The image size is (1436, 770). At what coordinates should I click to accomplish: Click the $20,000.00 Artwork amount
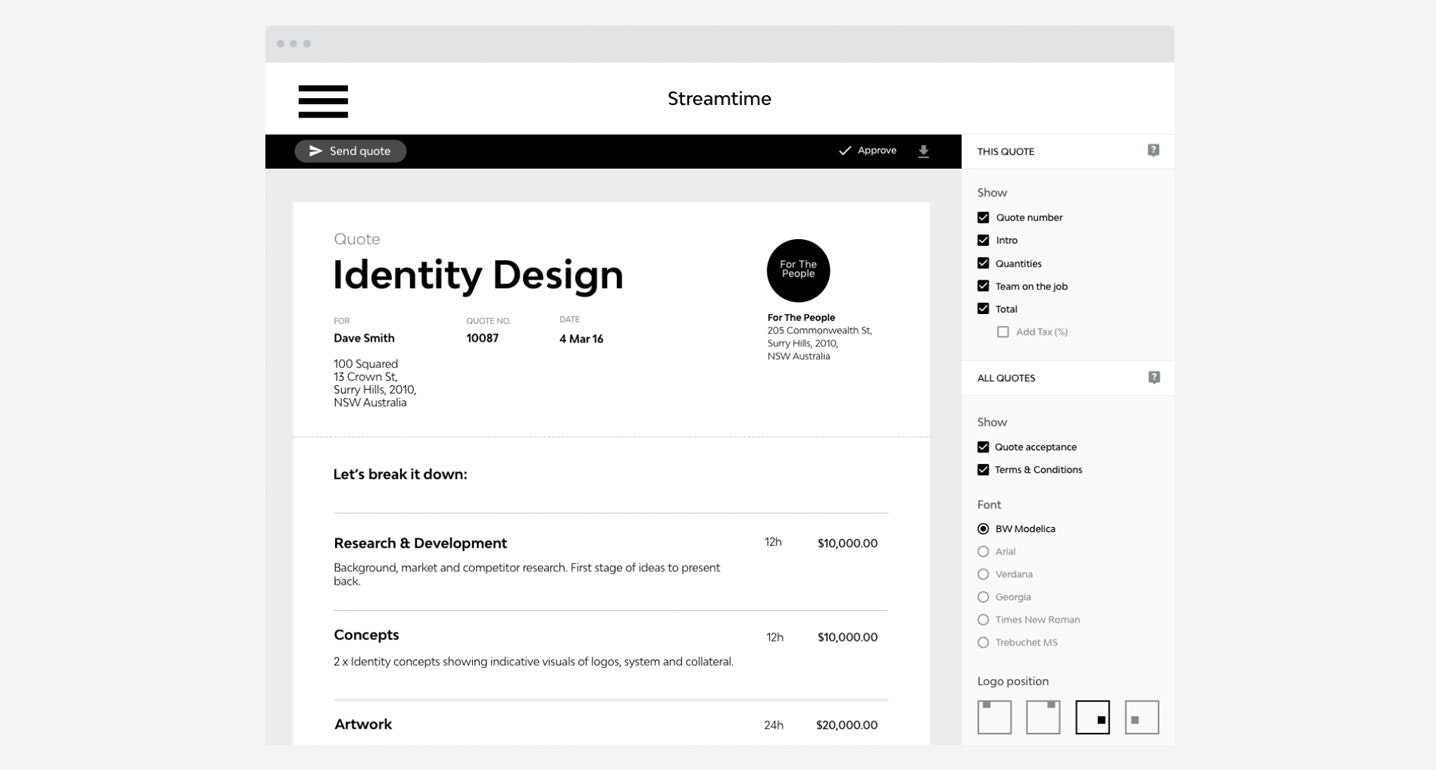(x=847, y=725)
